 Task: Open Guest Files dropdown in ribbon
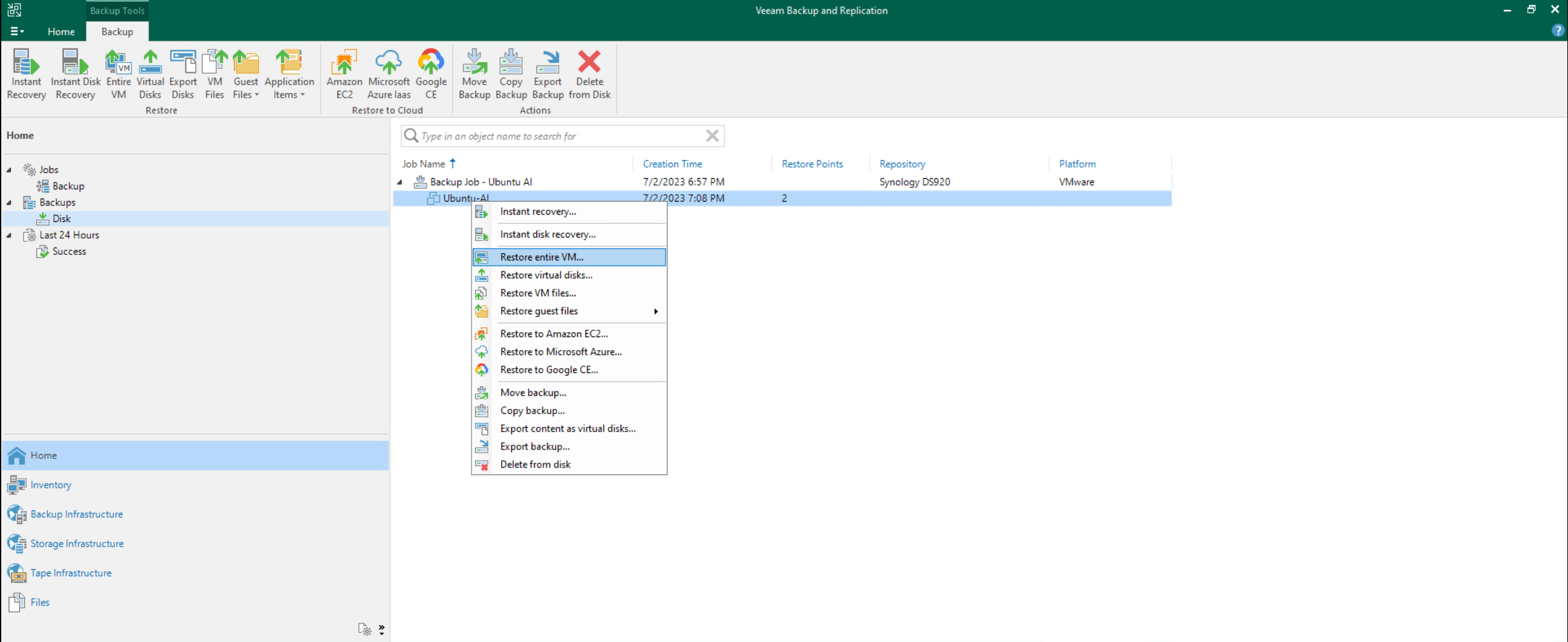point(245,74)
